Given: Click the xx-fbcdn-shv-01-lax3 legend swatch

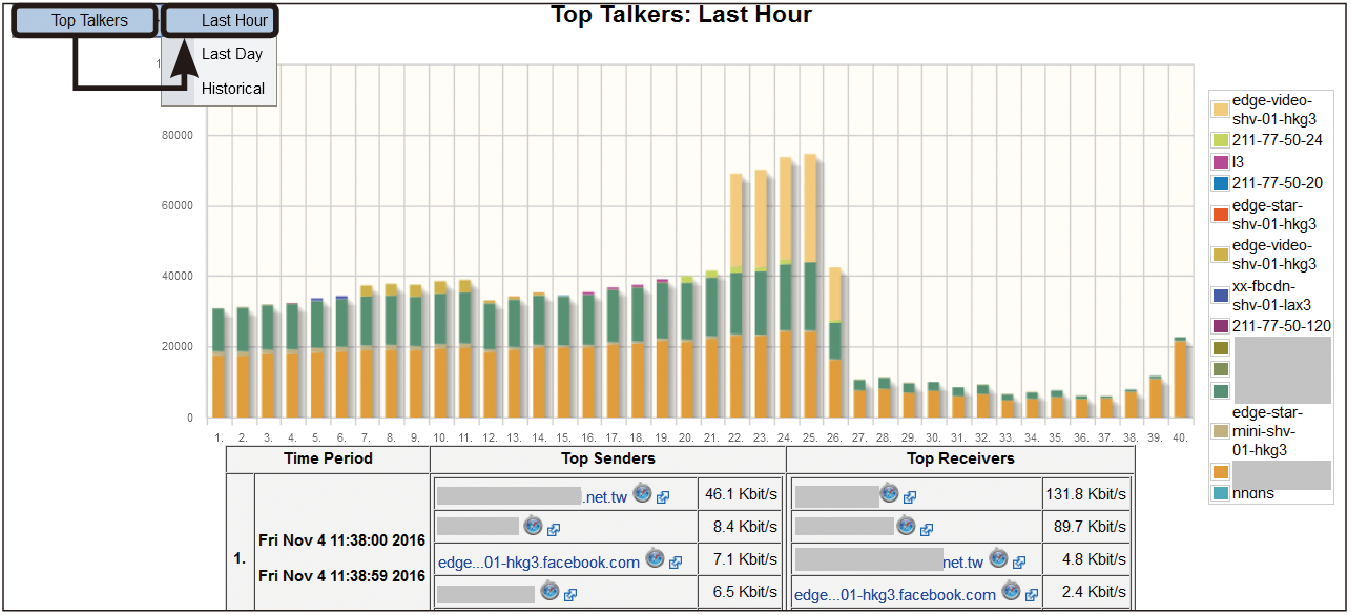Looking at the screenshot, I should tap(1220, 295).
